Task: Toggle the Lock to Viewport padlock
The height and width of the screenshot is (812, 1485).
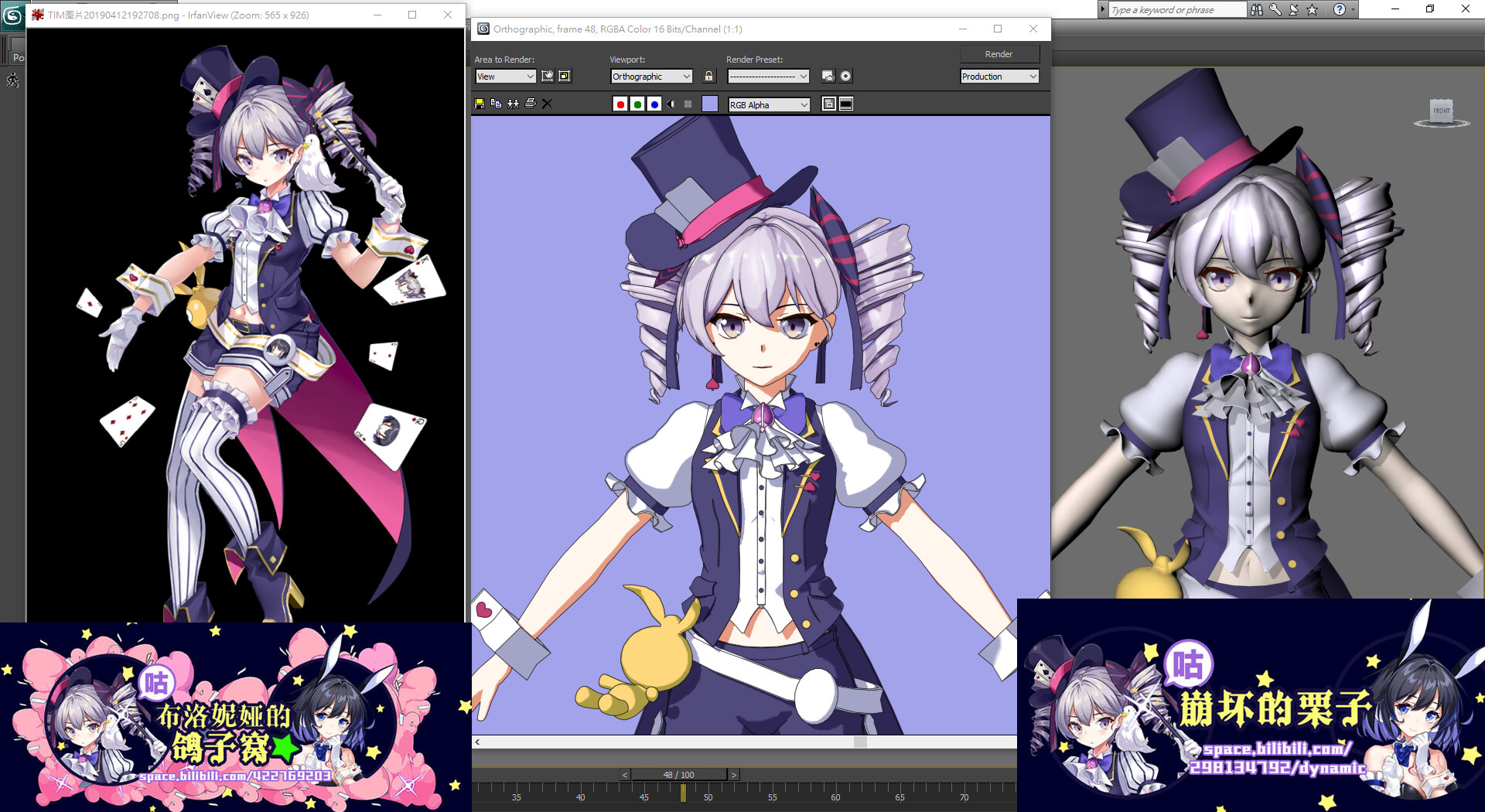Action: [x=708, y=76]
